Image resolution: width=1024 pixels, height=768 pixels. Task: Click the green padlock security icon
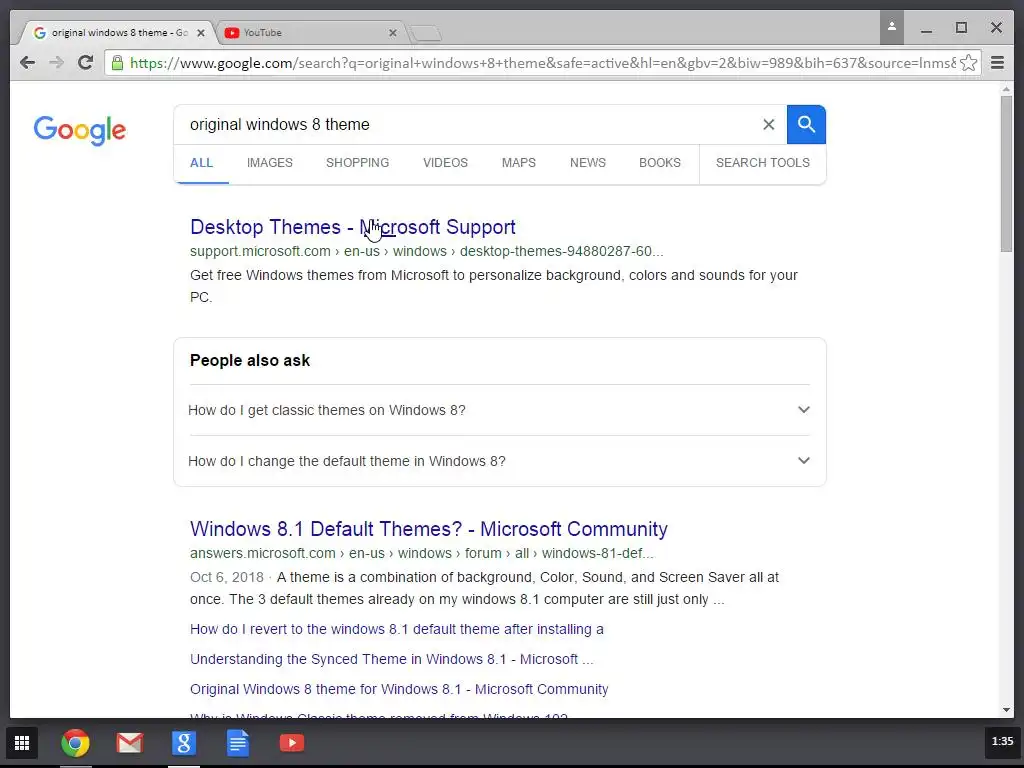[118, 63]
